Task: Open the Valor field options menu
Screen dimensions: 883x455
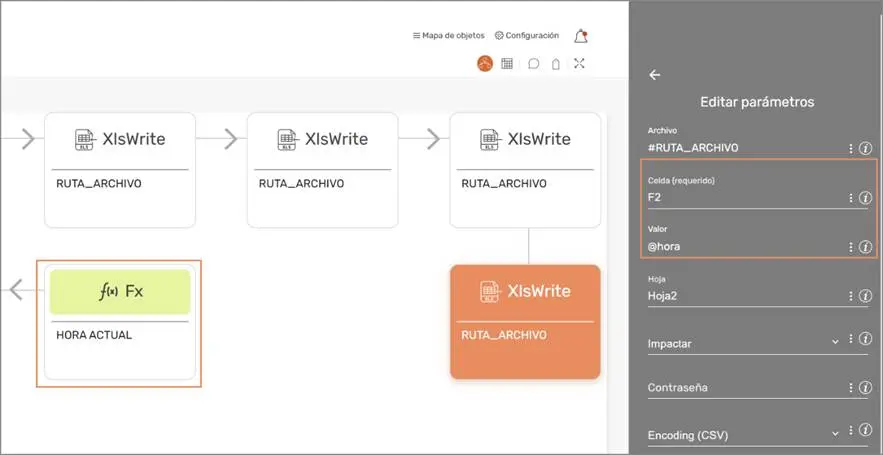Action: 851,247
